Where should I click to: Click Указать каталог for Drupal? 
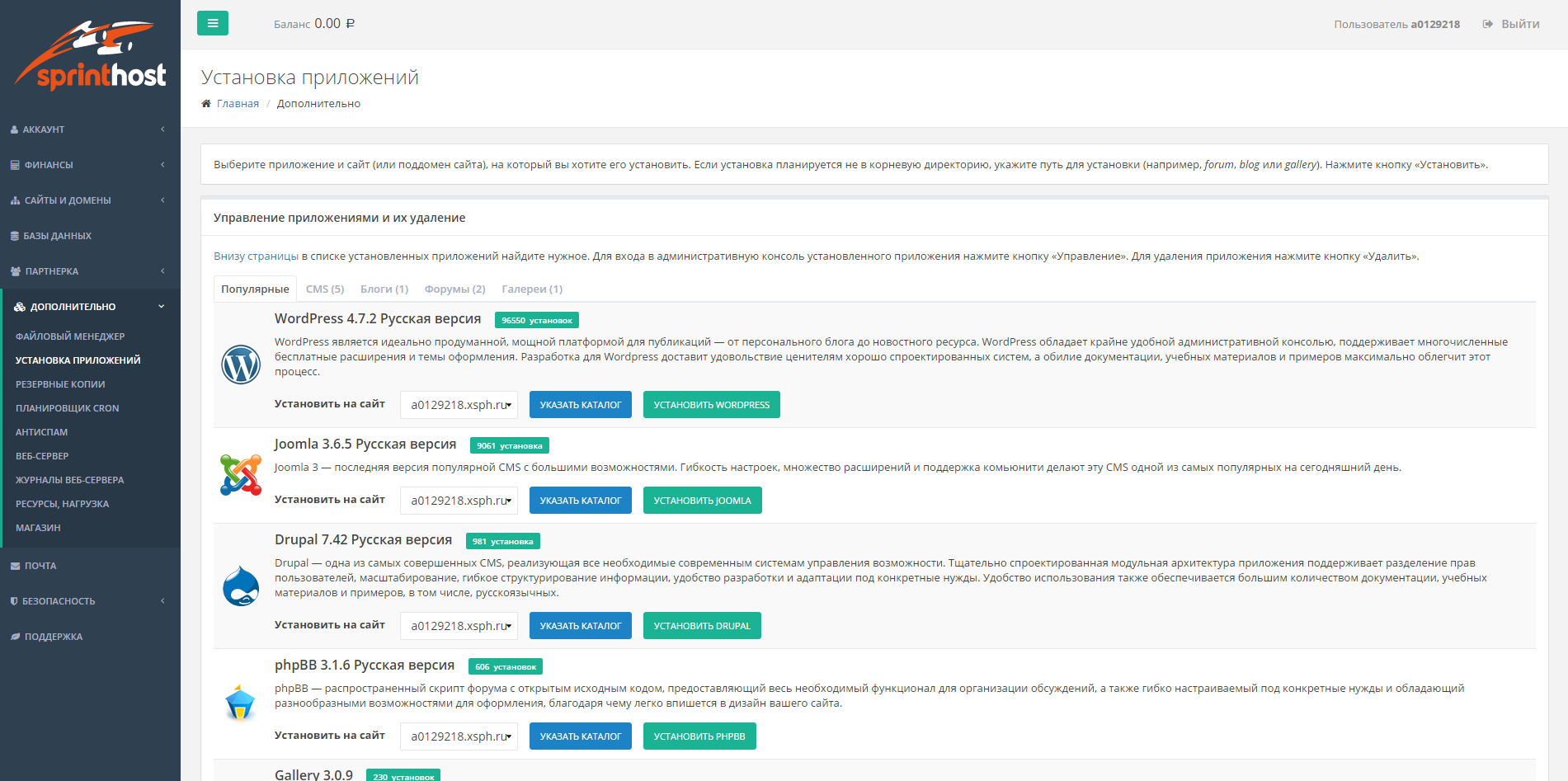point(581,626)
